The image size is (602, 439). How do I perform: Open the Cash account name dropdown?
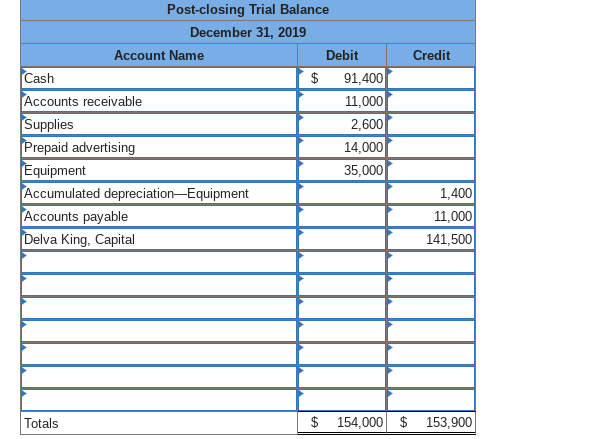click(158, 78)
